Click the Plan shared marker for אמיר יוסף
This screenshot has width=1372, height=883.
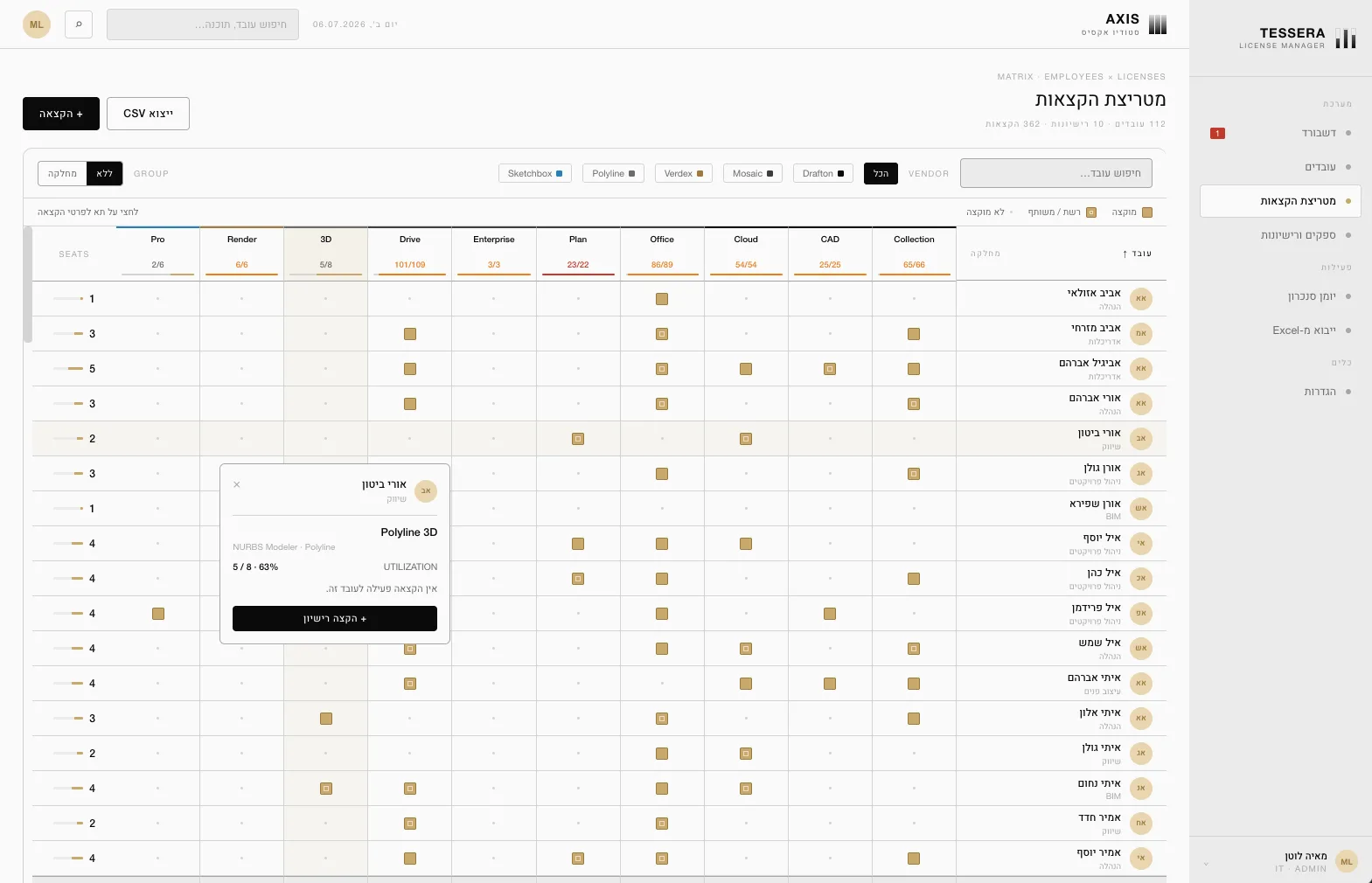click(x=578, y=859)
